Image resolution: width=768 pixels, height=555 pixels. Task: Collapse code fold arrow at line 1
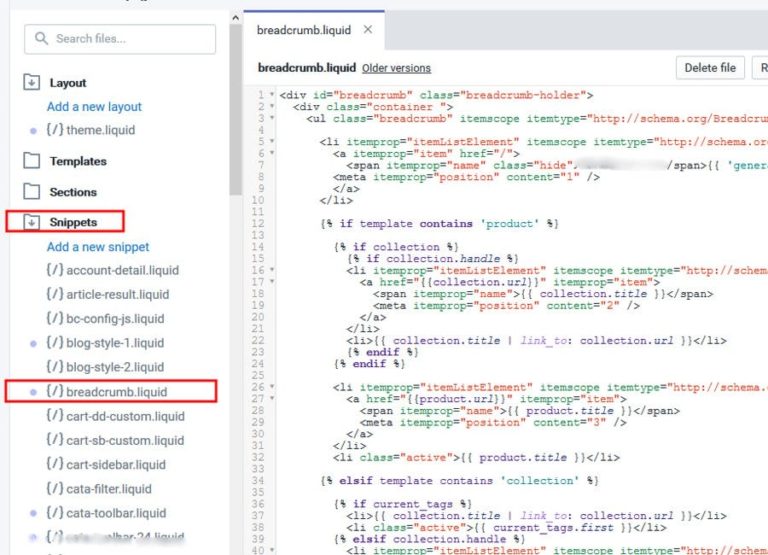click(272, 95)
